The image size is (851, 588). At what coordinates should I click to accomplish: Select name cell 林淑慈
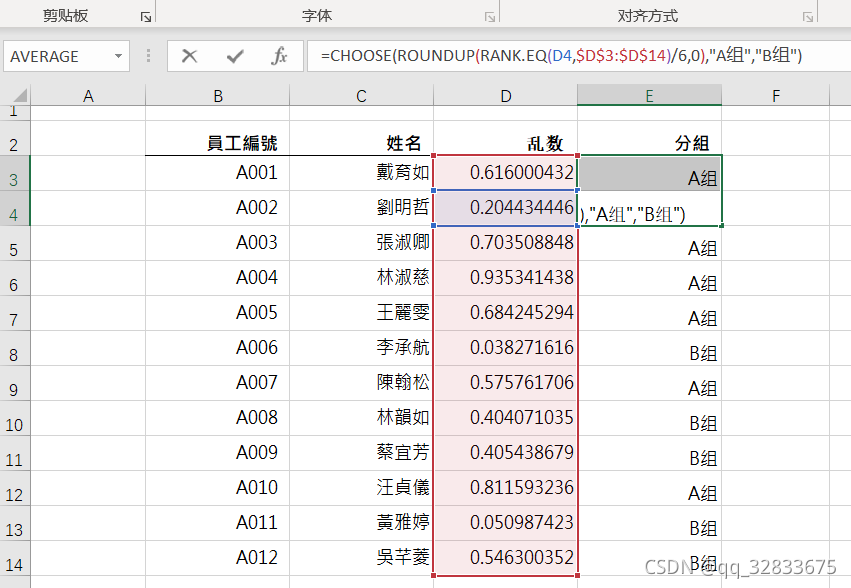pyautogui.click(x=361, y=278)
